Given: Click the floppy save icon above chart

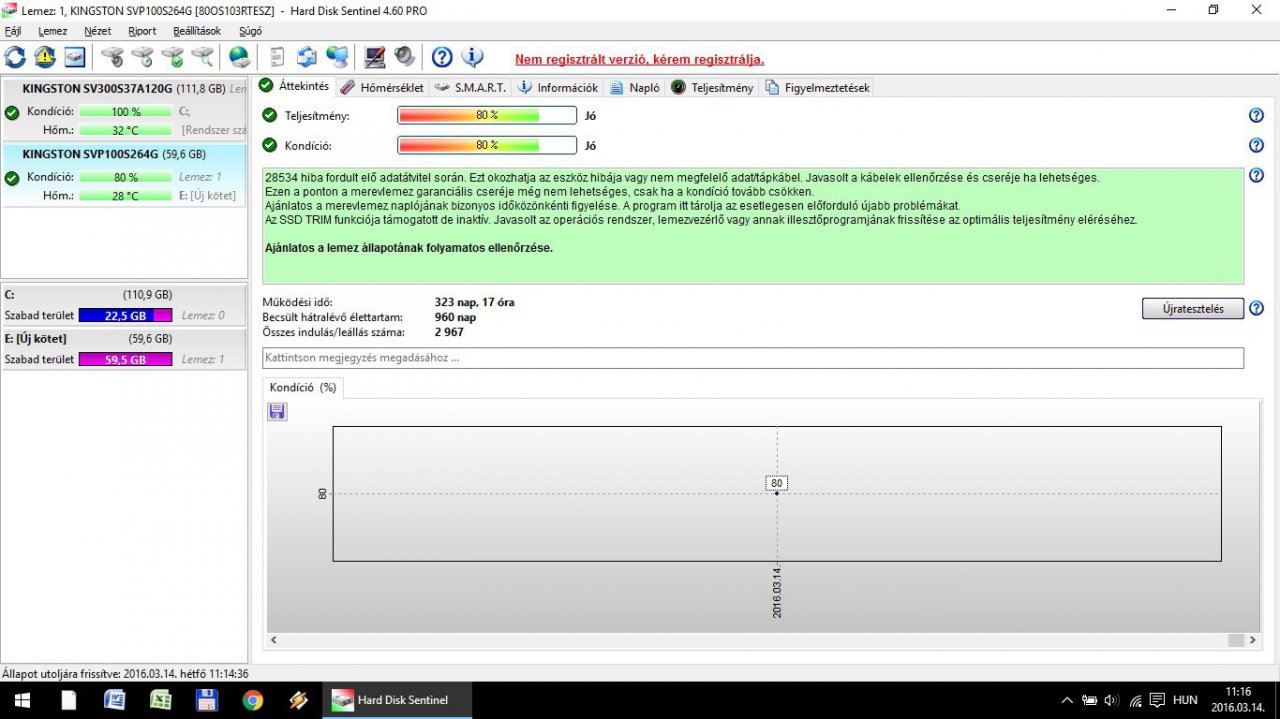Looking at the screenshot, I should click(x=277, y=411).
